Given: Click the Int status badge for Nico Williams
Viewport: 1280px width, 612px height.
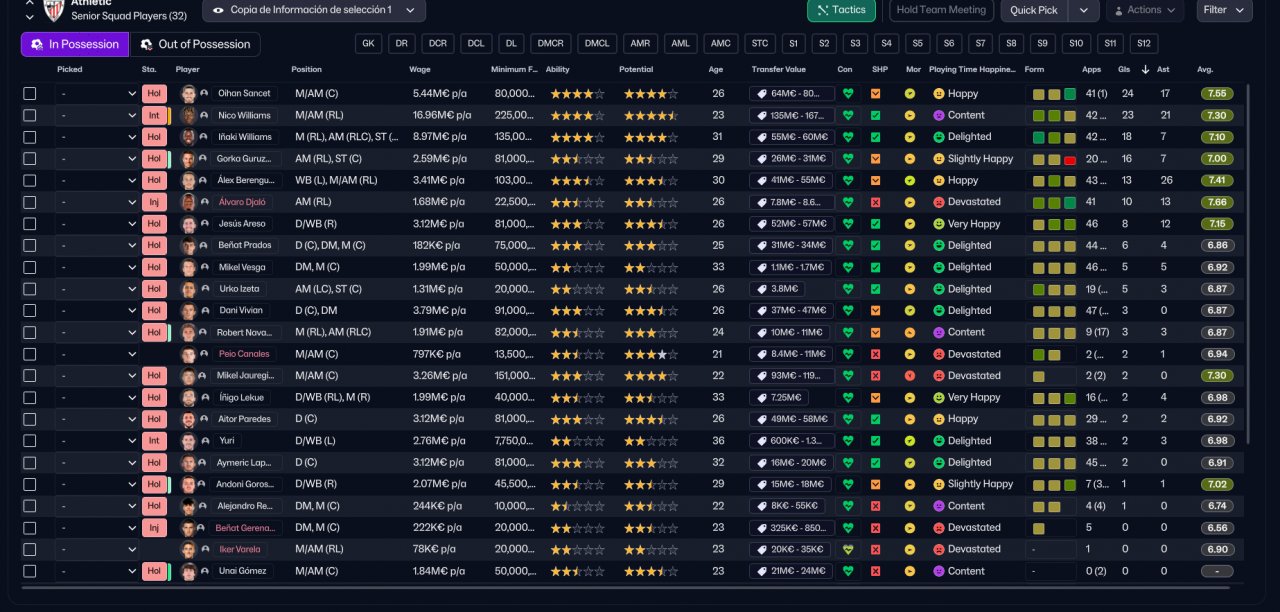Looking at the screenshot, I should (153, 115).
